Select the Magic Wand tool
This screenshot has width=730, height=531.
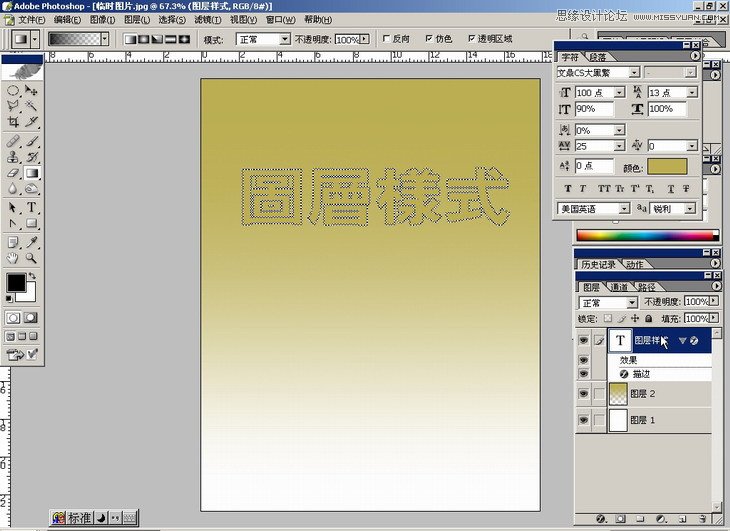(31, 106)
